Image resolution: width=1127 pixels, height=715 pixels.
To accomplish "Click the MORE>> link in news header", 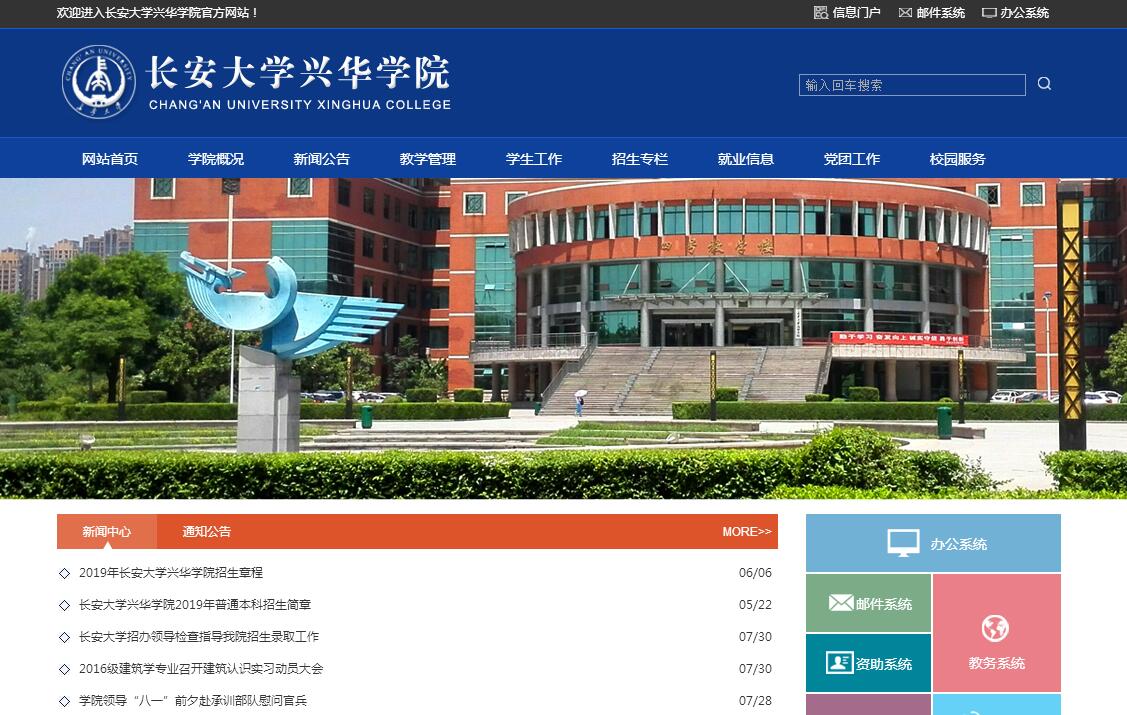I will click(x=747, y=532).
